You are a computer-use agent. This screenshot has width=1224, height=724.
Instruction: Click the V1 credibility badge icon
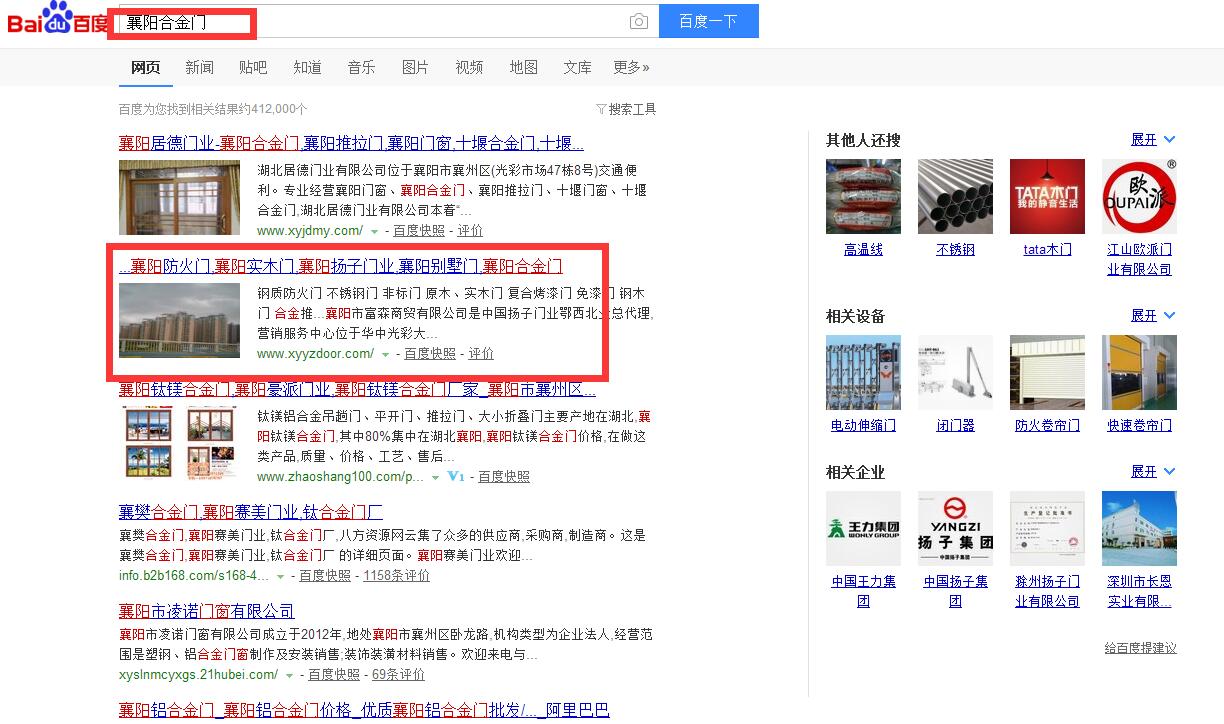[456, 477]
